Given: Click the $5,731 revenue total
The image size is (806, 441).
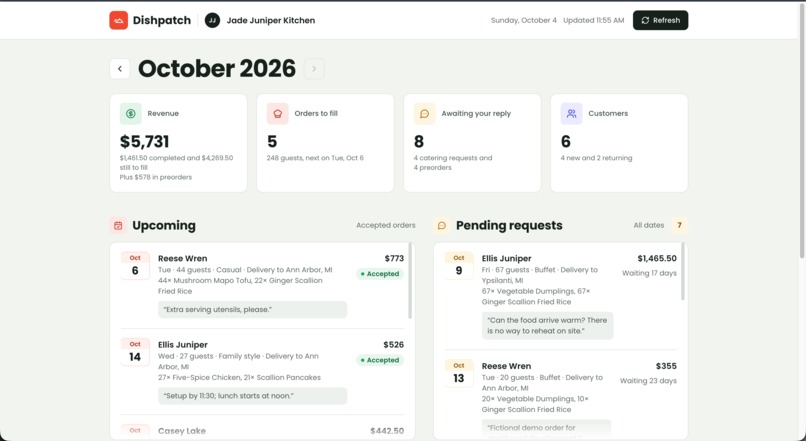Looking at the screenshot, I should click(144, 141).
